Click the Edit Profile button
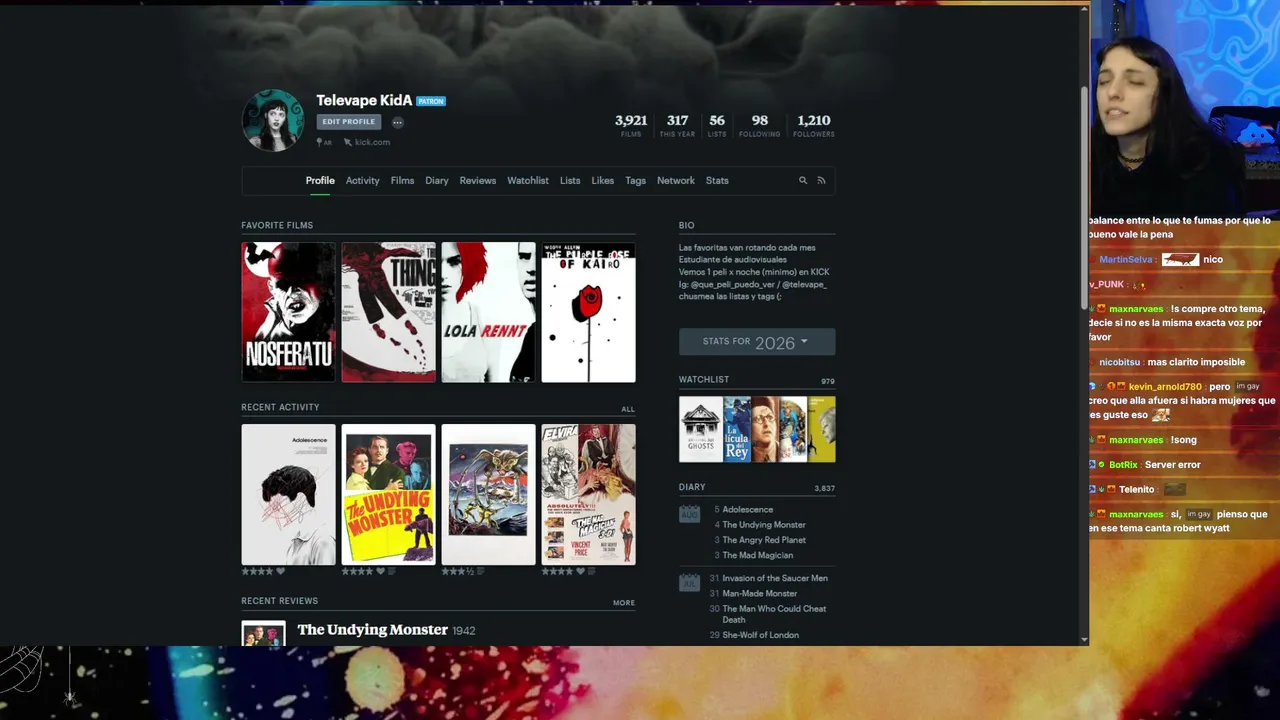The image size is (1280, 720). point(349,122)
